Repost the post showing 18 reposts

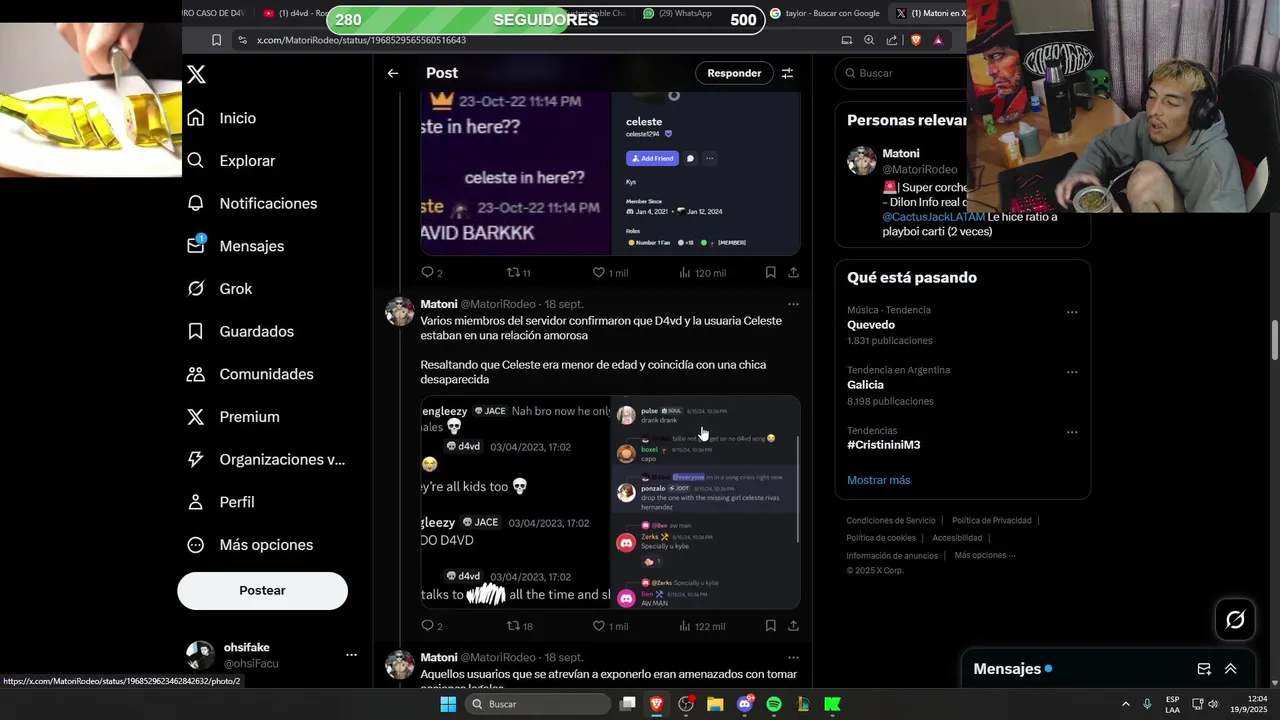(x=519, y=626)
